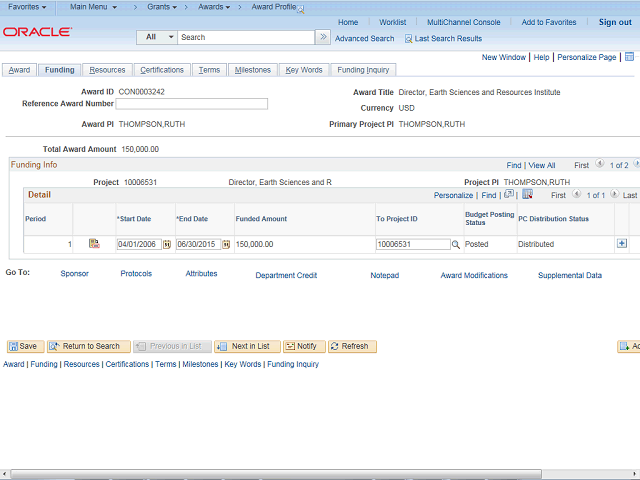
Task: Select the Funding tab
Action: (x=60, y=70)
